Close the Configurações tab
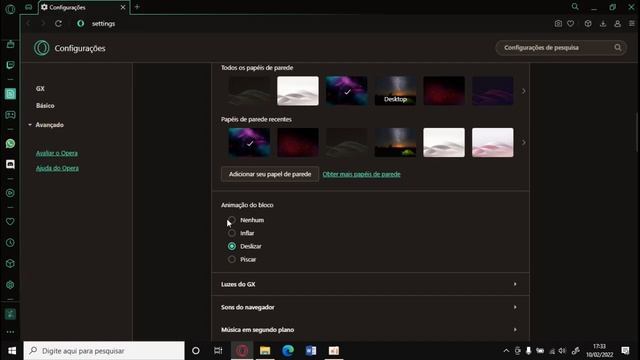 click(x=123, y=7)
